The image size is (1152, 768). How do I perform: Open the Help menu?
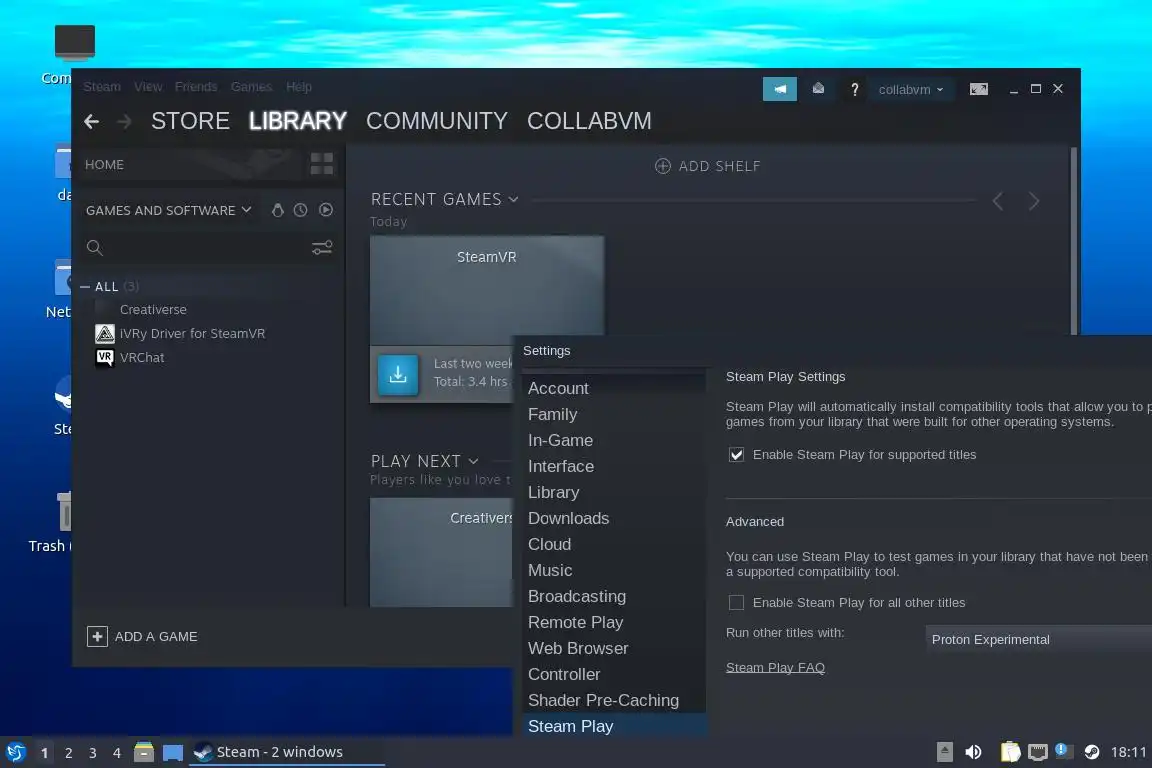point(299,87)
